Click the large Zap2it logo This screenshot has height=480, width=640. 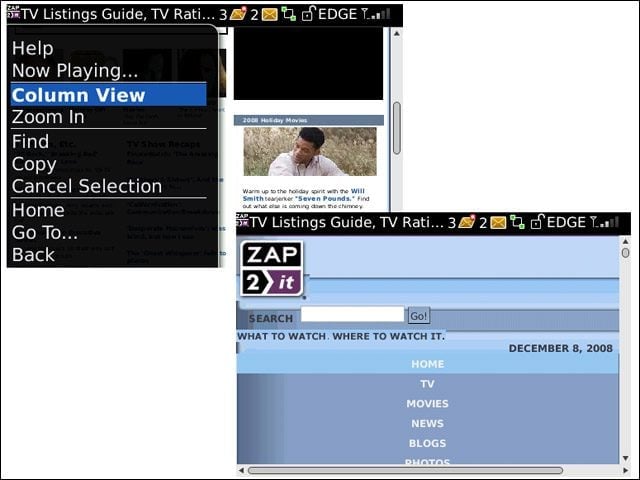pos(272,269)
